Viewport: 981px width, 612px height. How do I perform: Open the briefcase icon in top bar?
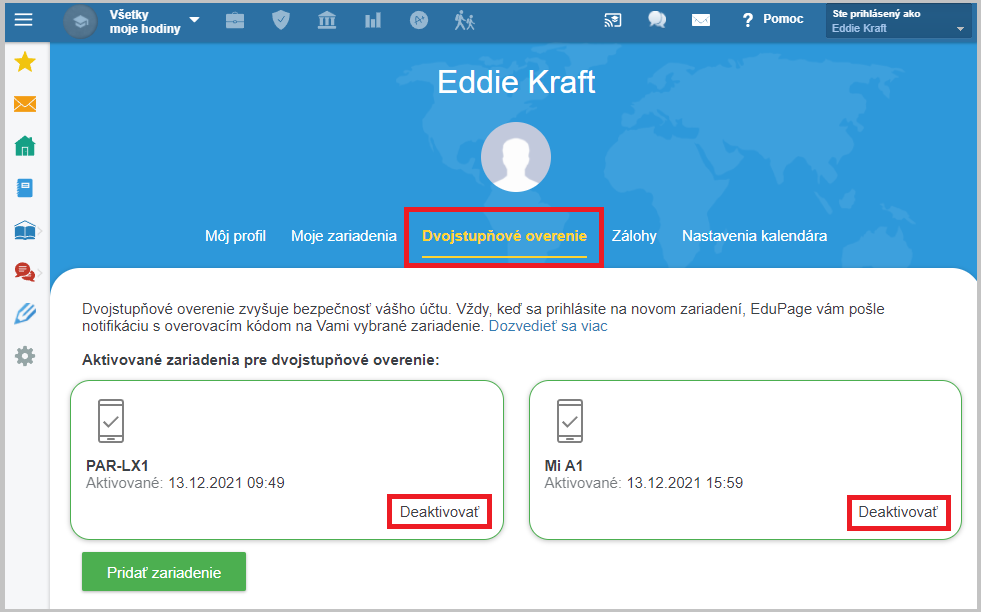tap(235, 21)
